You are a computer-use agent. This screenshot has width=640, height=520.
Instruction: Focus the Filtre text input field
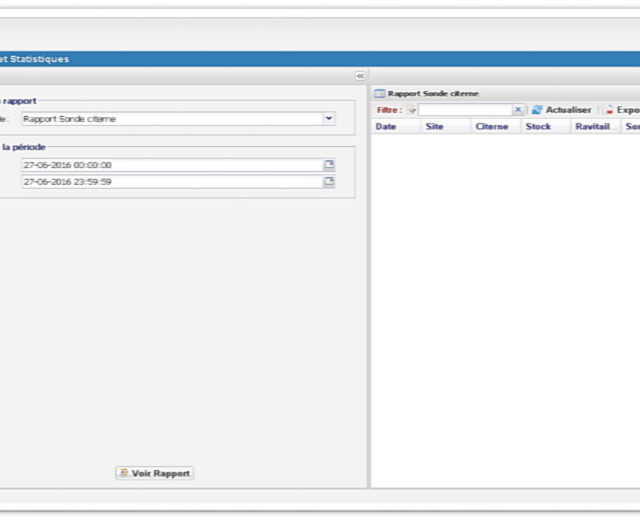coord(465,110)
